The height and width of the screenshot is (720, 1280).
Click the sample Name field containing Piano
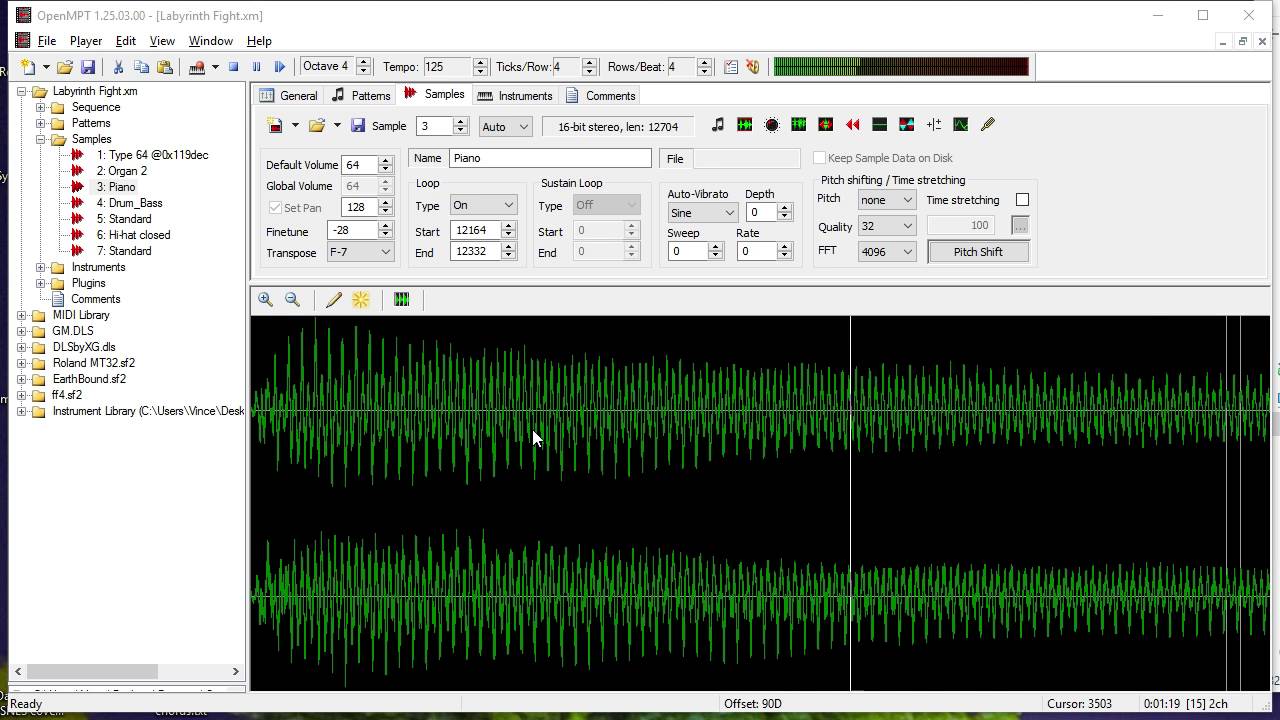click(x=550, y=158)
